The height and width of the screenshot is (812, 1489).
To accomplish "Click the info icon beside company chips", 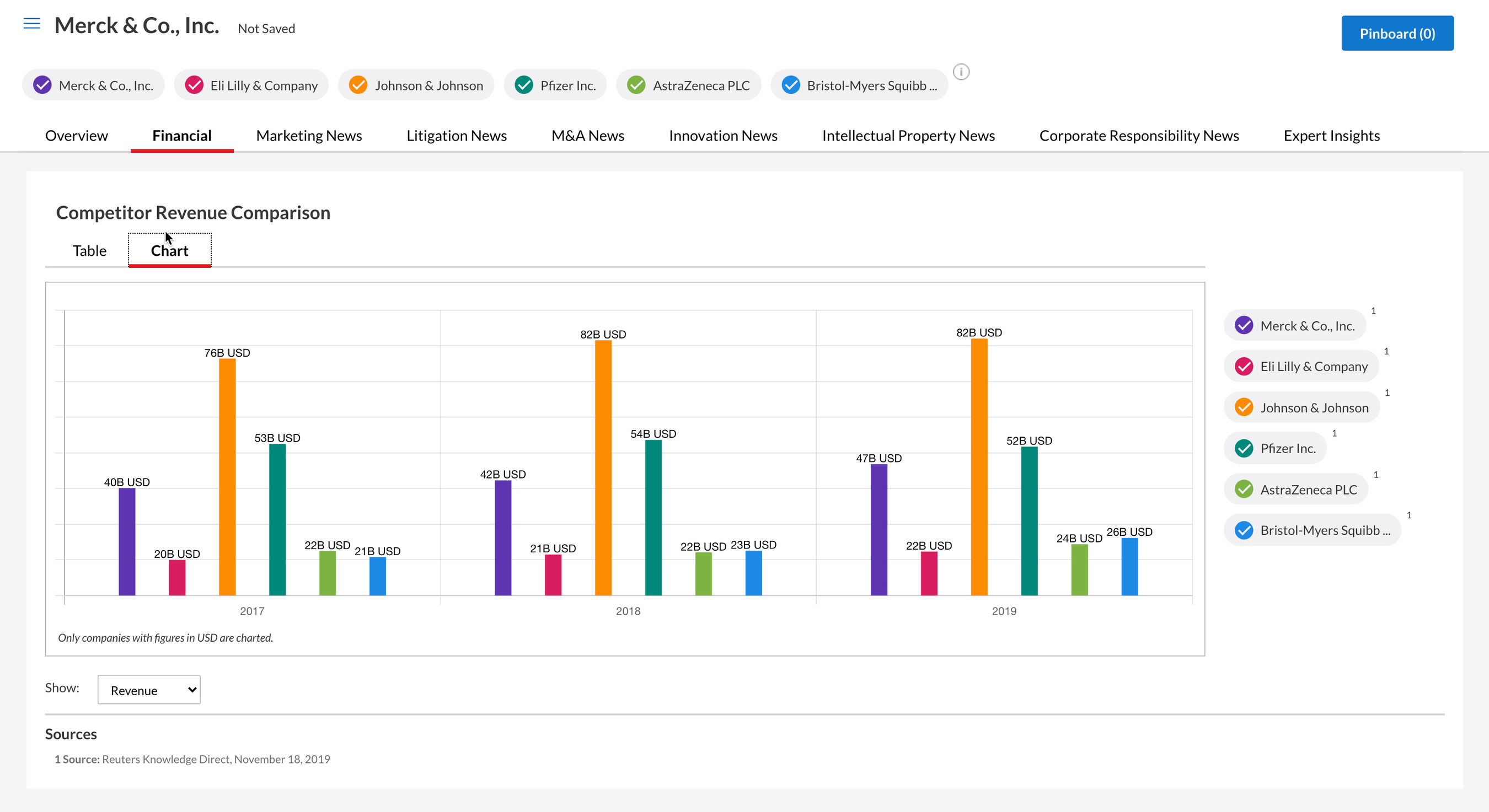I will coord(961,72).
